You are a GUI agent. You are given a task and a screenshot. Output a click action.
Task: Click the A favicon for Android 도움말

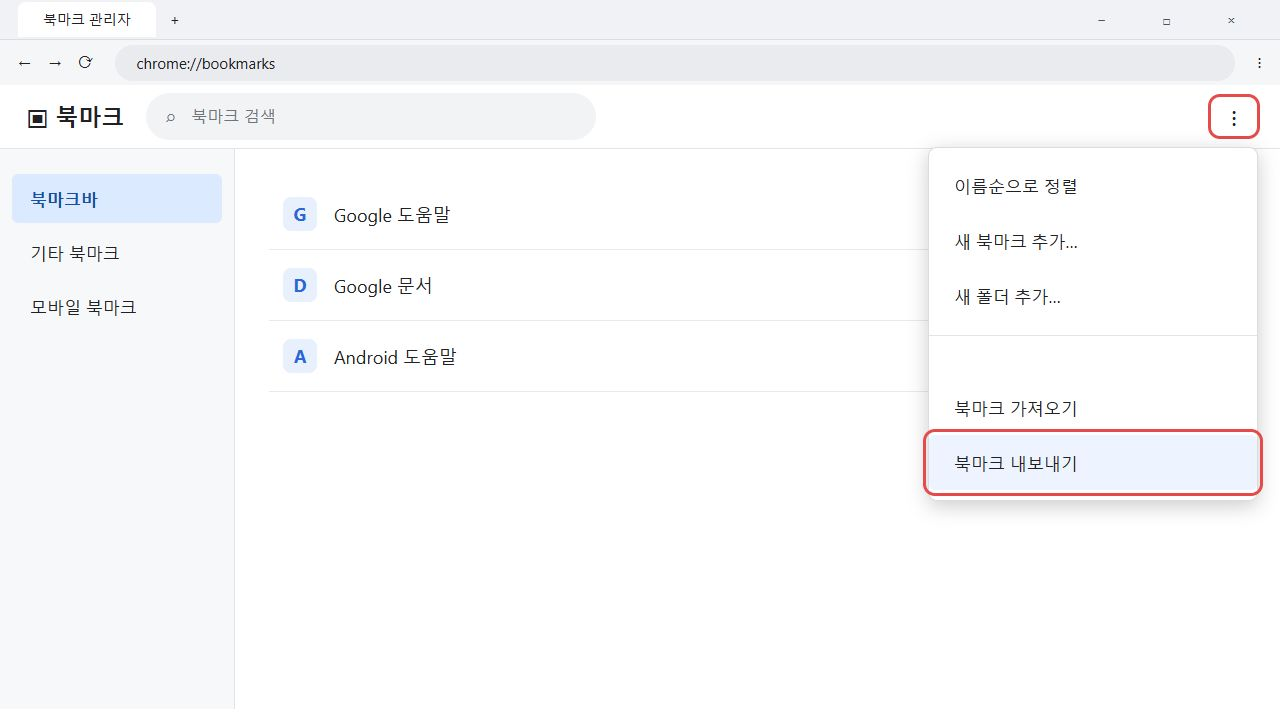[300, 357]
